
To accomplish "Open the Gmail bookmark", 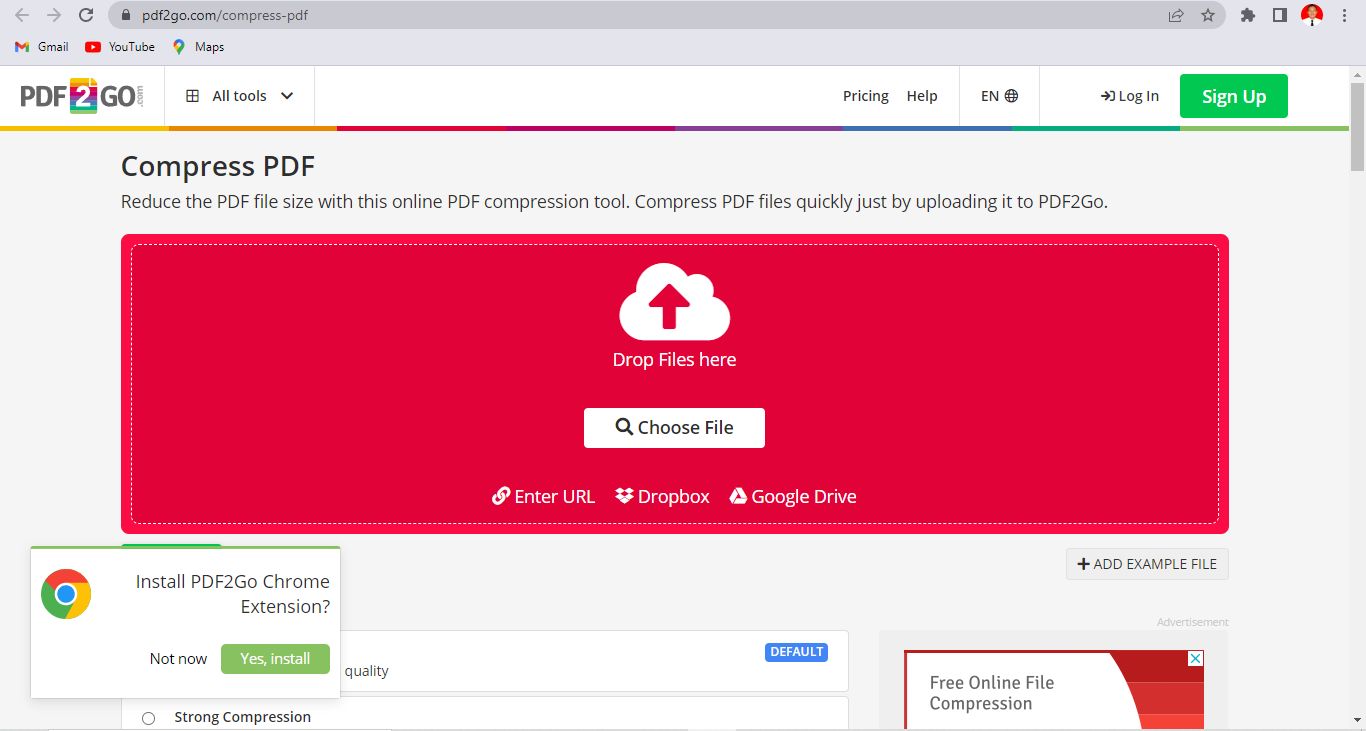I will [42, 47].
